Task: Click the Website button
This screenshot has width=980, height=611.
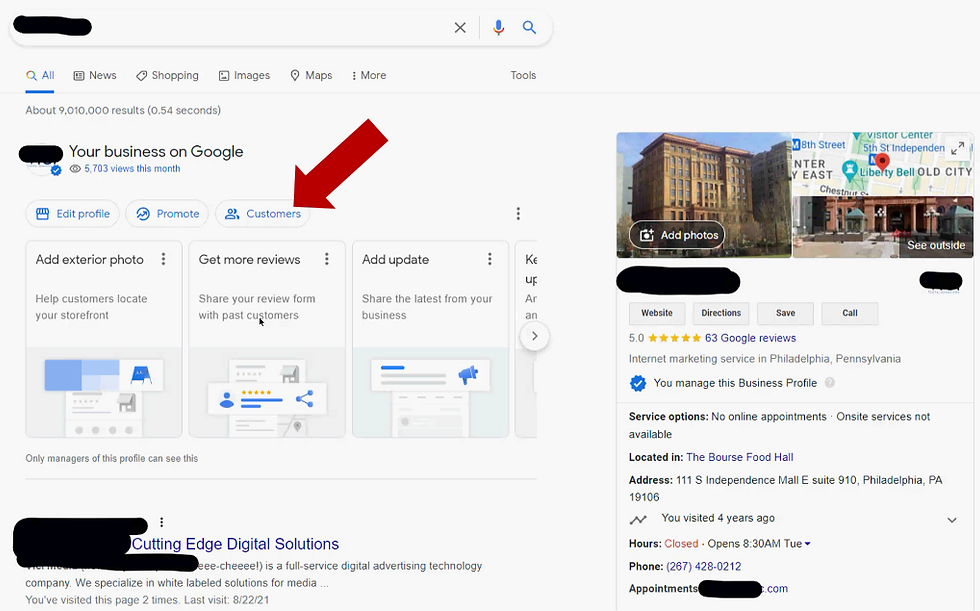Action: click(x=657, y=313)
